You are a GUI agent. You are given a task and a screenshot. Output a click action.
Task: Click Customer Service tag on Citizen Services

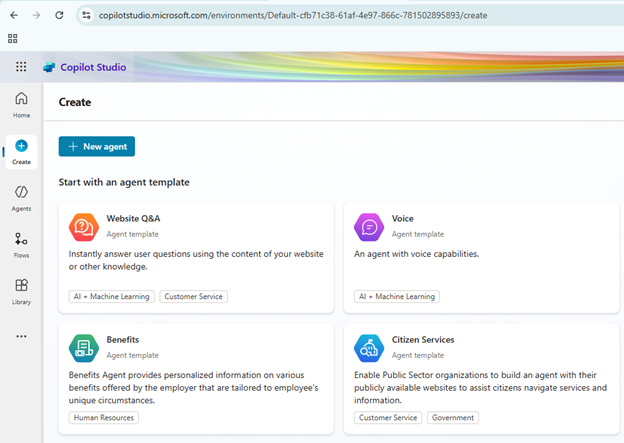pos(388,418)
